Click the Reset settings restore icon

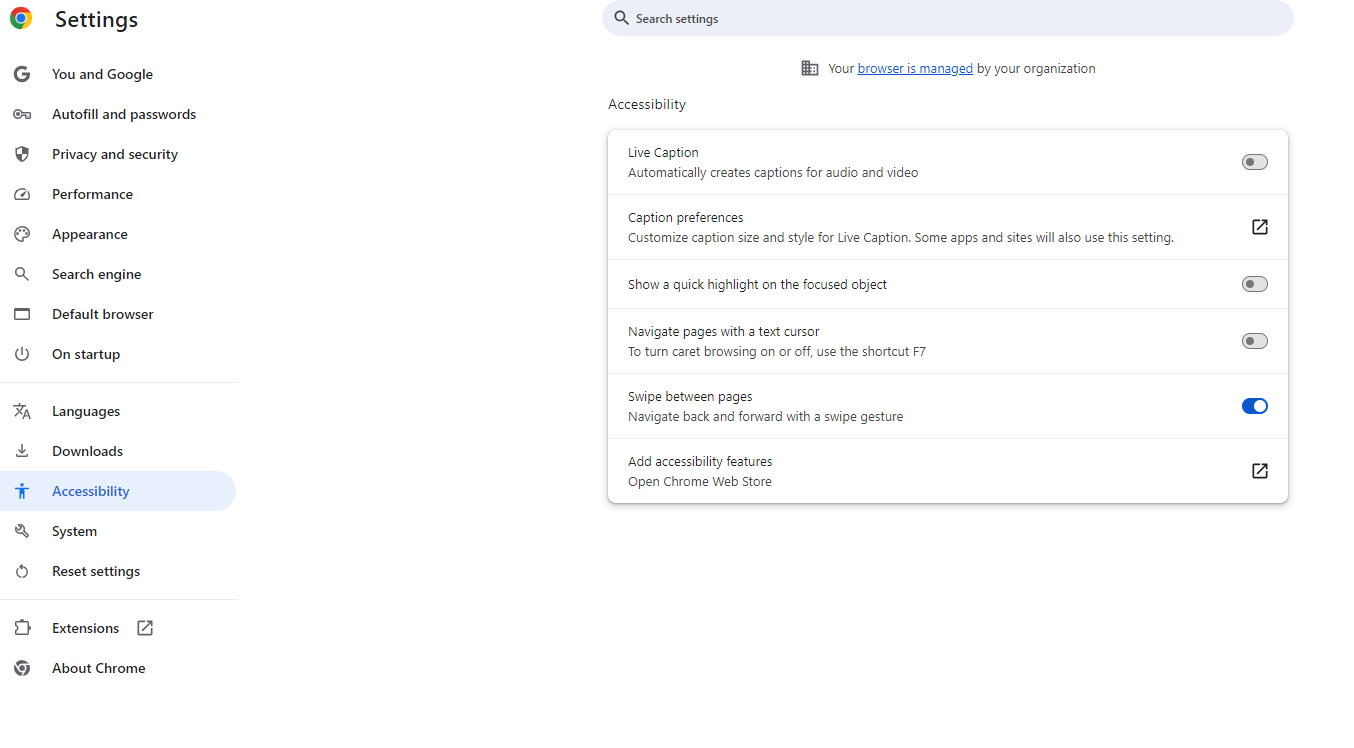(22, 571)
